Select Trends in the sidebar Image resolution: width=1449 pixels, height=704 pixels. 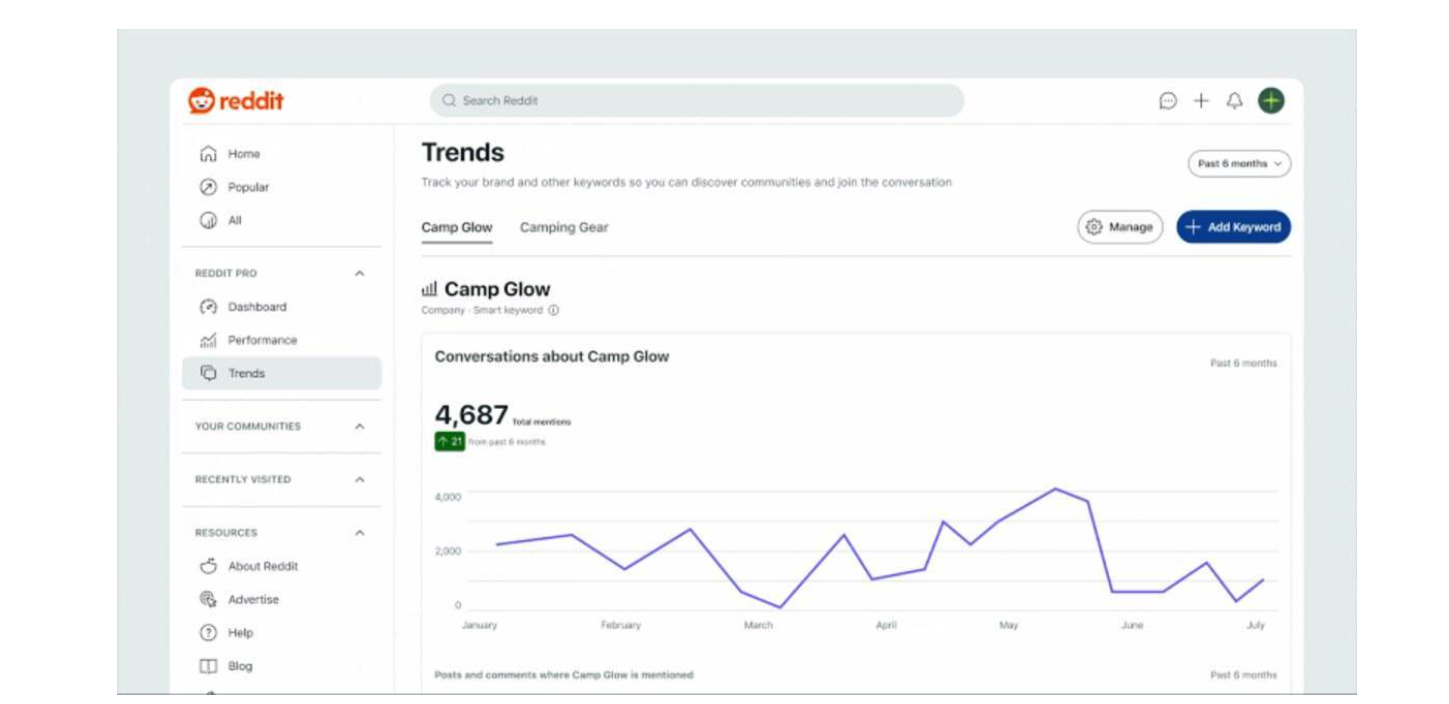coord(281,373)
